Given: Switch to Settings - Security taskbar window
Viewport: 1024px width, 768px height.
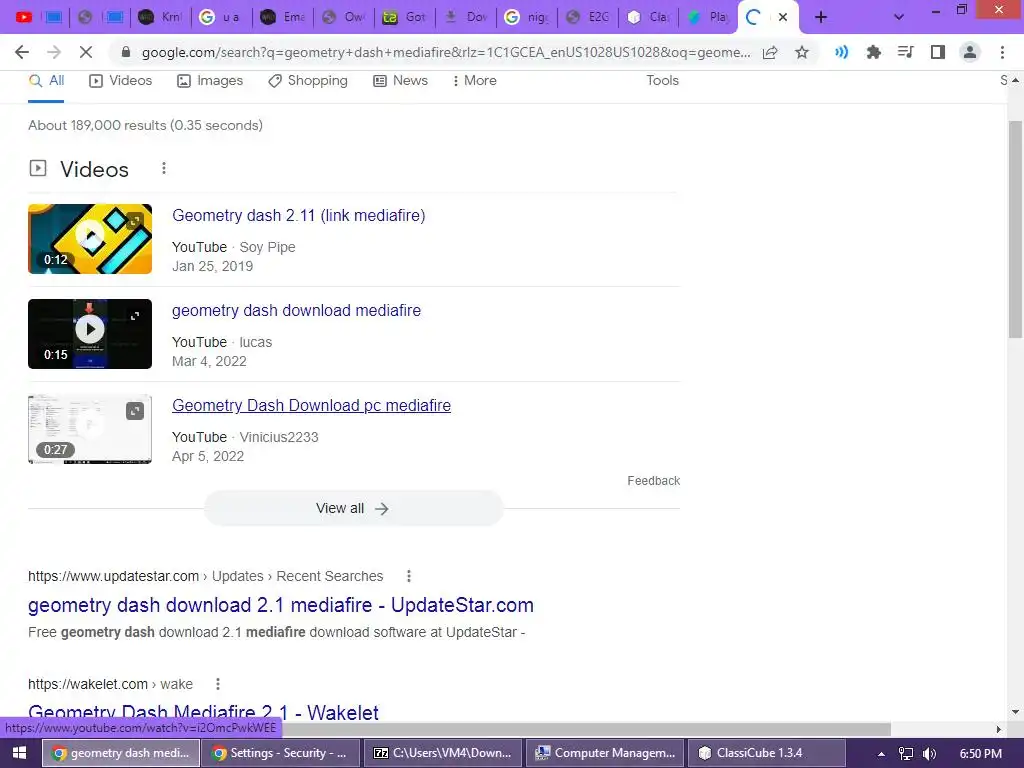Looking at the screenshot, I should (x=280, y=753).
